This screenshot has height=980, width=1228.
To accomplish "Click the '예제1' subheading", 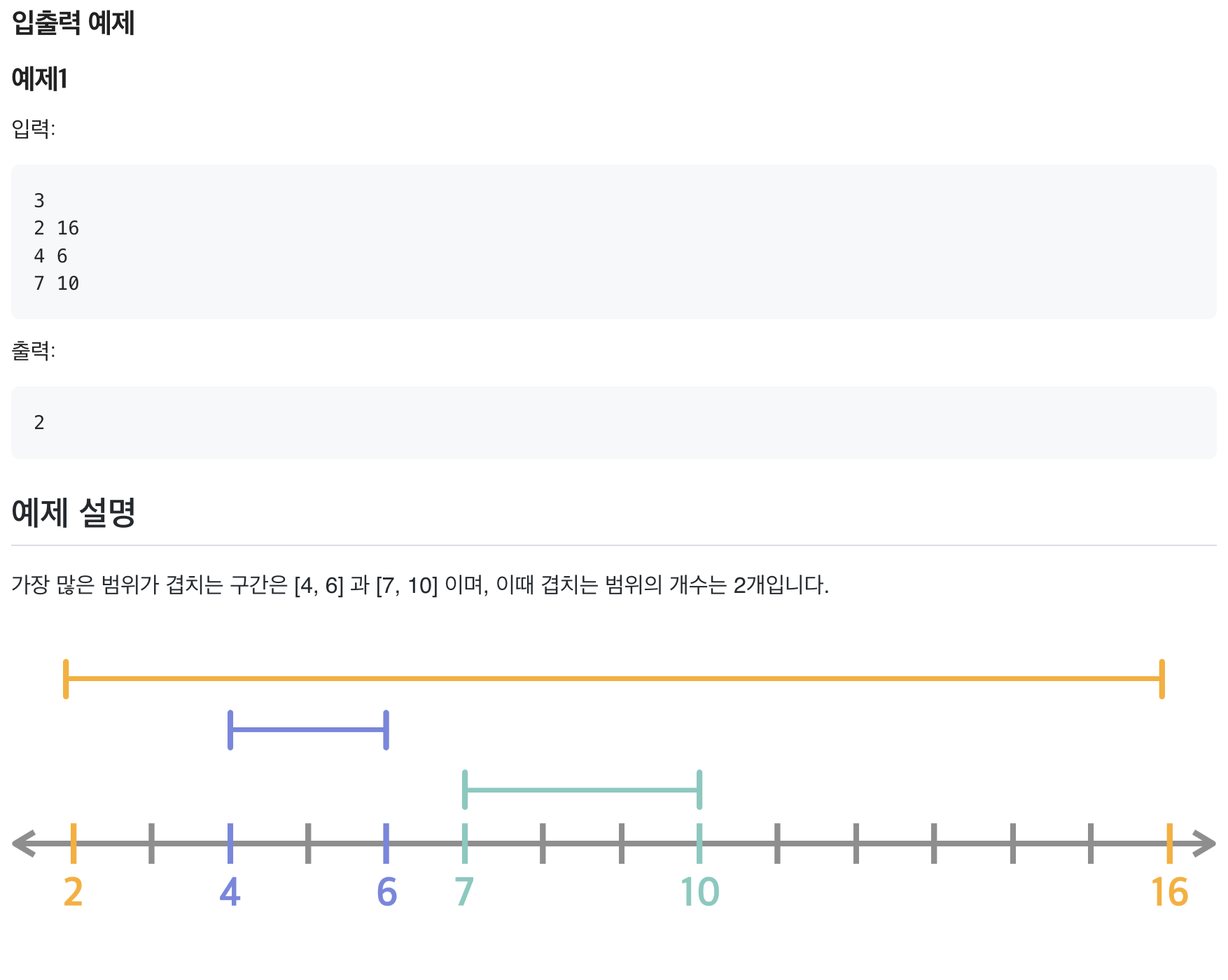I will [x=39, y=78].
